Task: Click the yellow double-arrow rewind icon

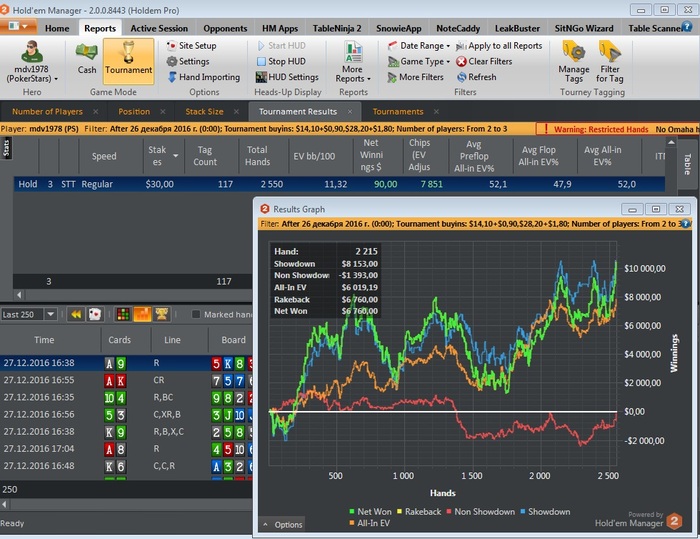Action: point(76,314)
